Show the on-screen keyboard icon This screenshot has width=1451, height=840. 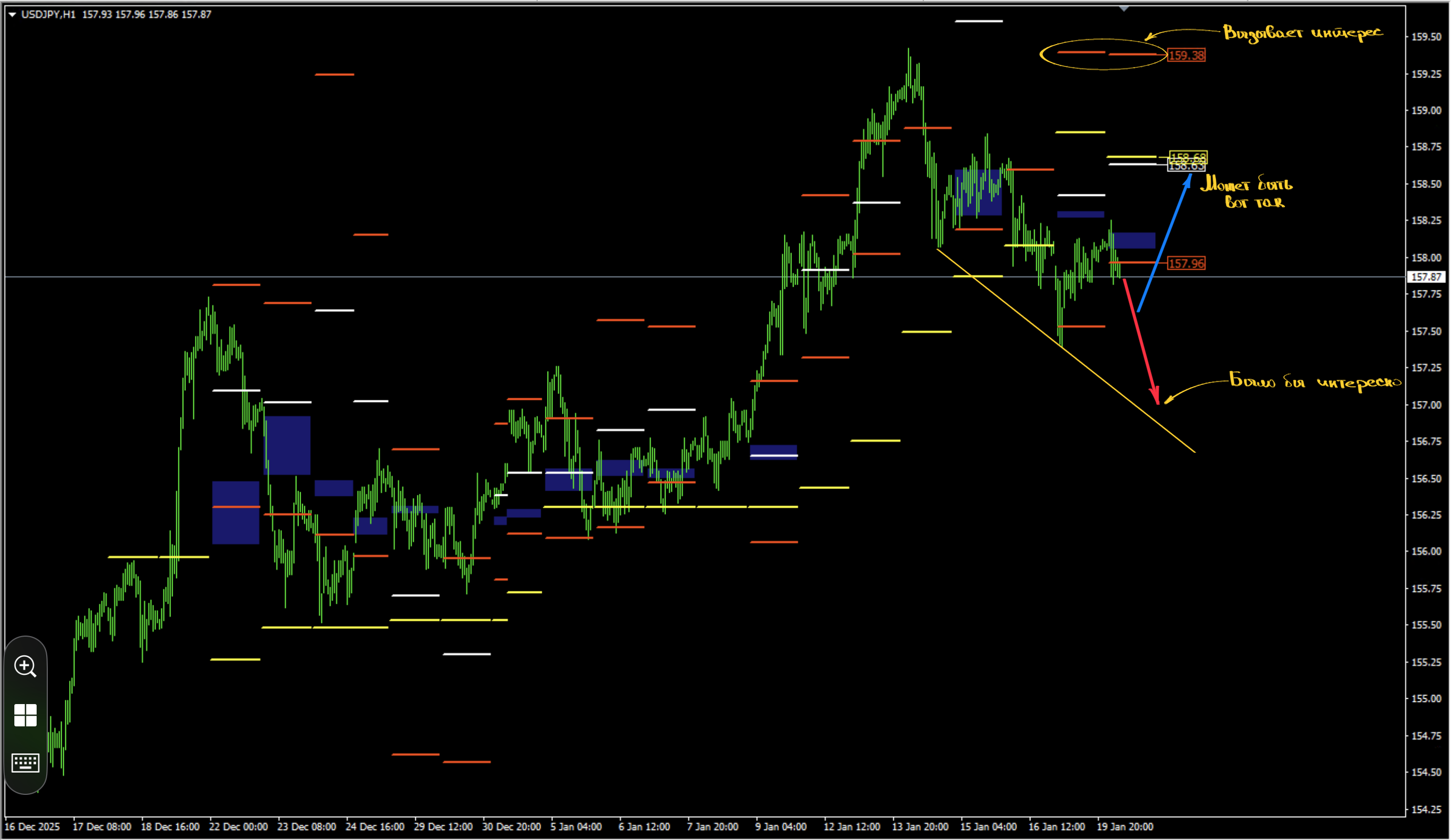(x=25, y=763)
